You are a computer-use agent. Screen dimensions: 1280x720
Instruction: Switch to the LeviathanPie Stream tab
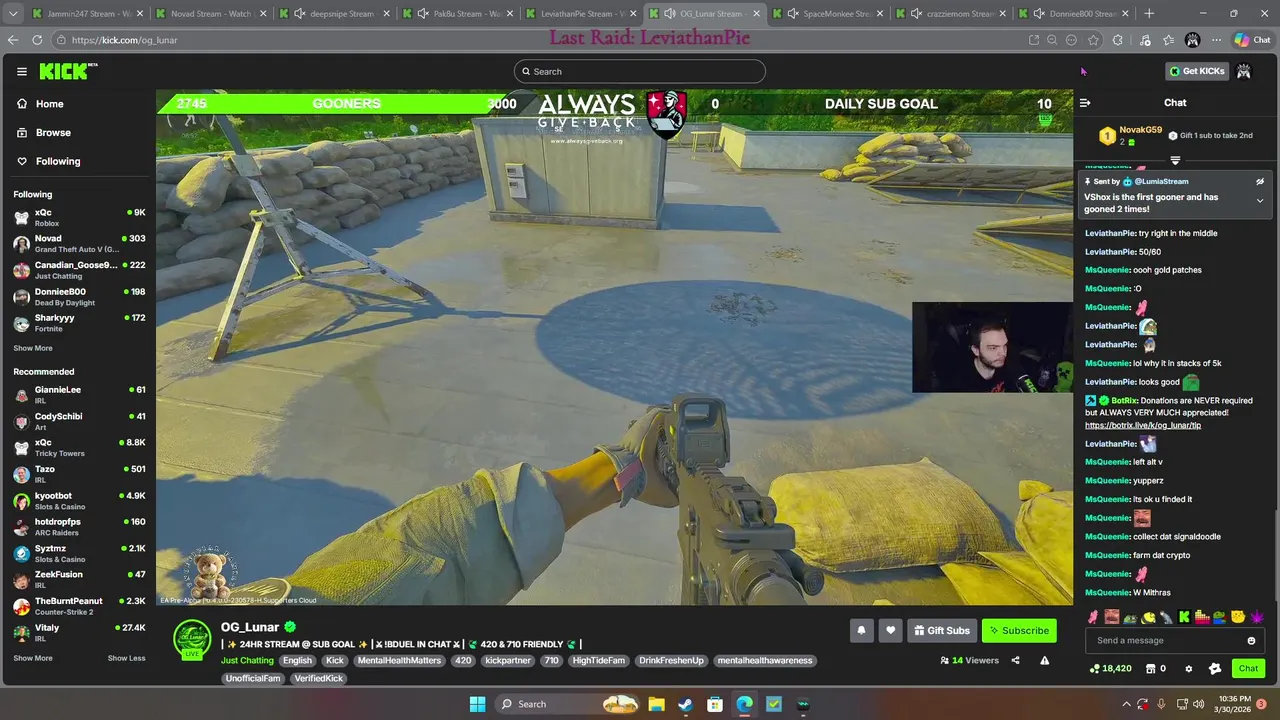(x=582, y=14)
